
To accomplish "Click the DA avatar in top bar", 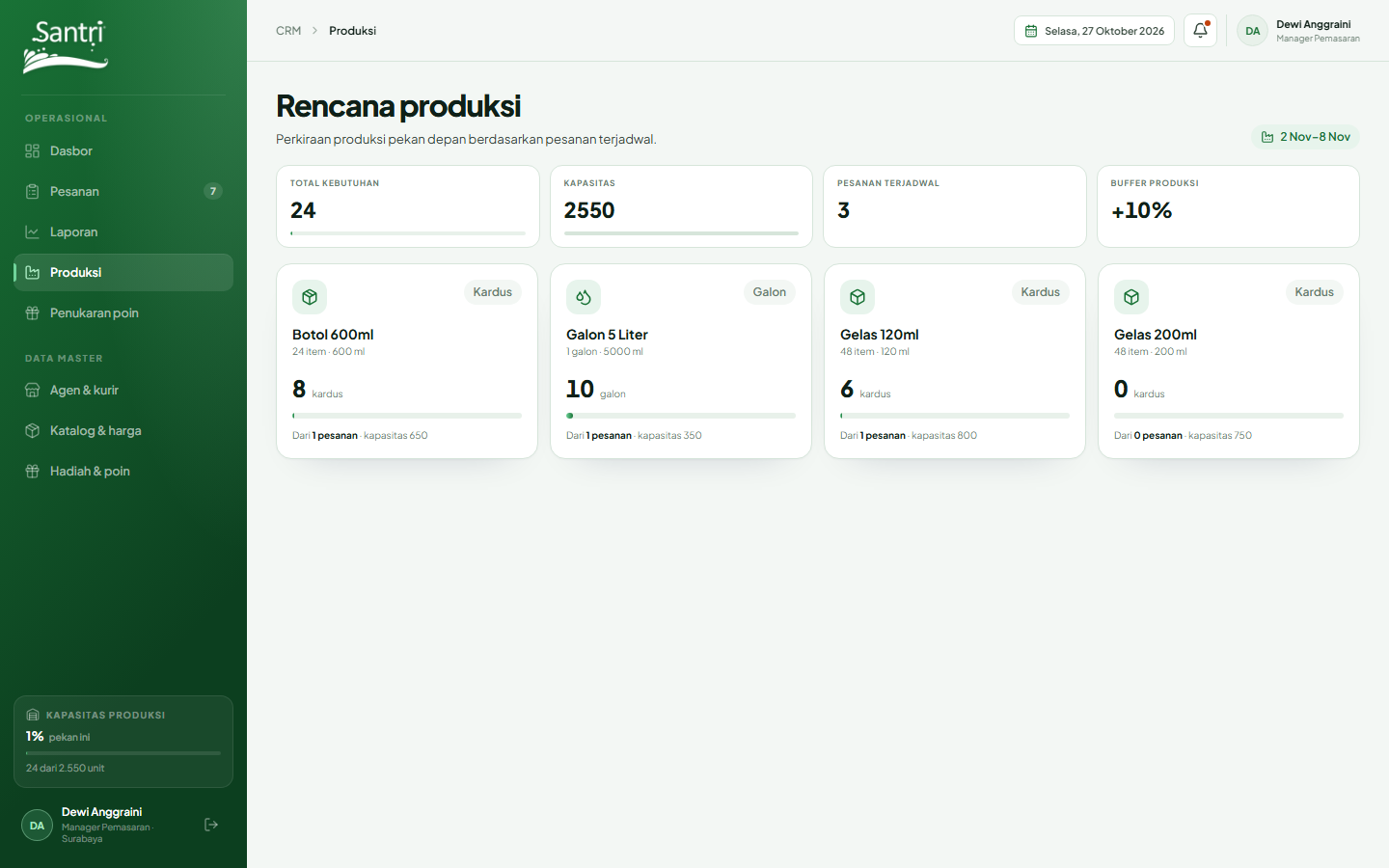I will pos(1252,31).
